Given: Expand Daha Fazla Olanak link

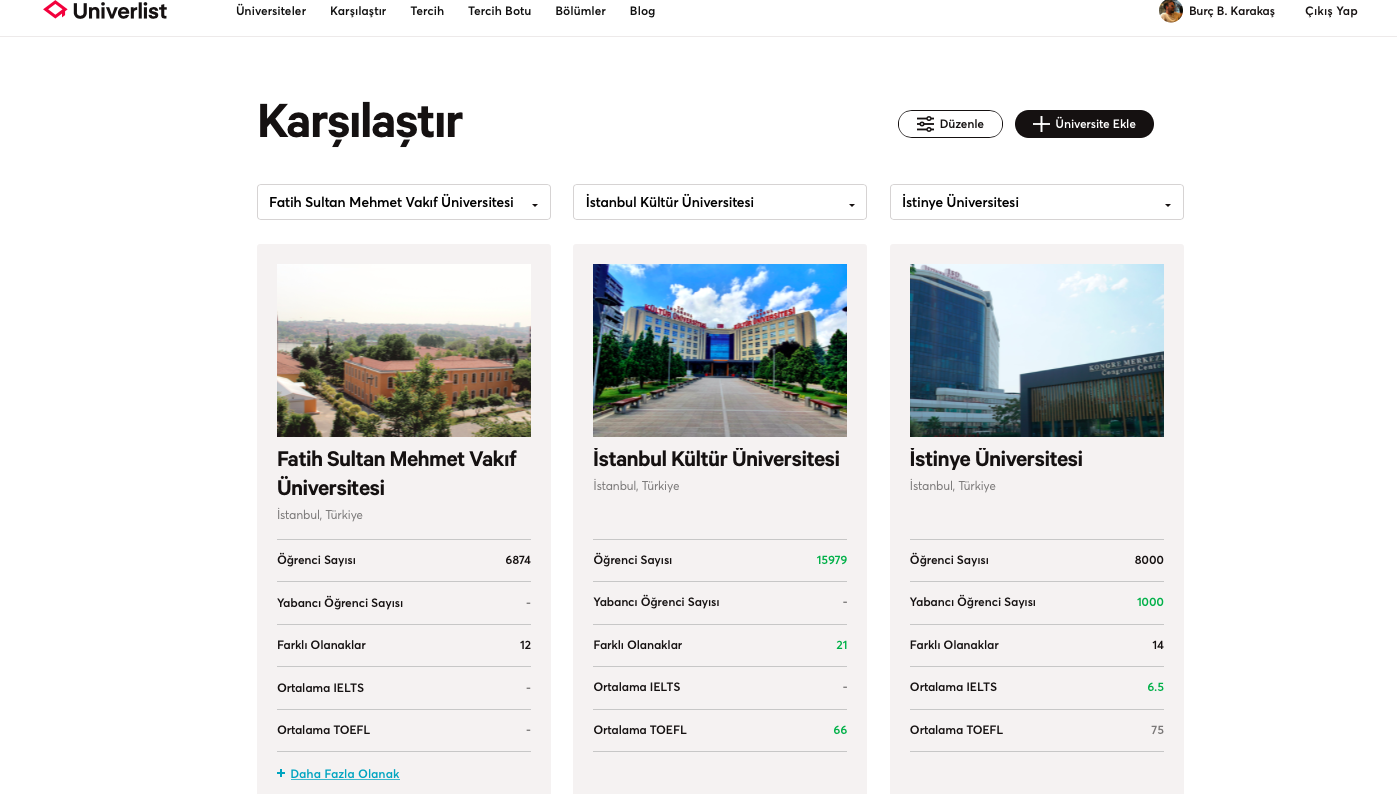Looking at the screenshot, I should coord(344,773).
